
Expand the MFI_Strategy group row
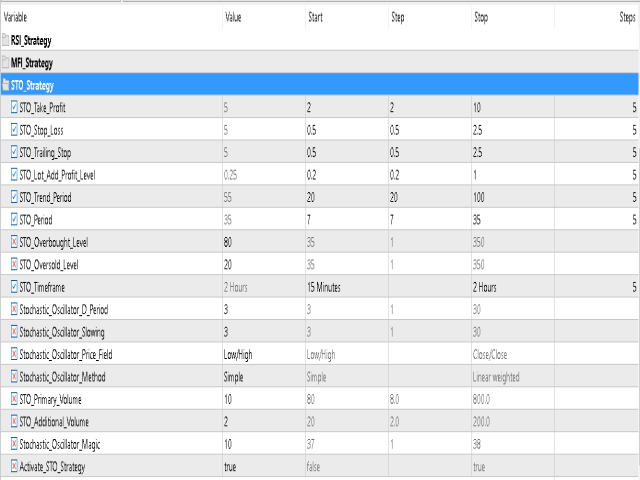point(320,62)
